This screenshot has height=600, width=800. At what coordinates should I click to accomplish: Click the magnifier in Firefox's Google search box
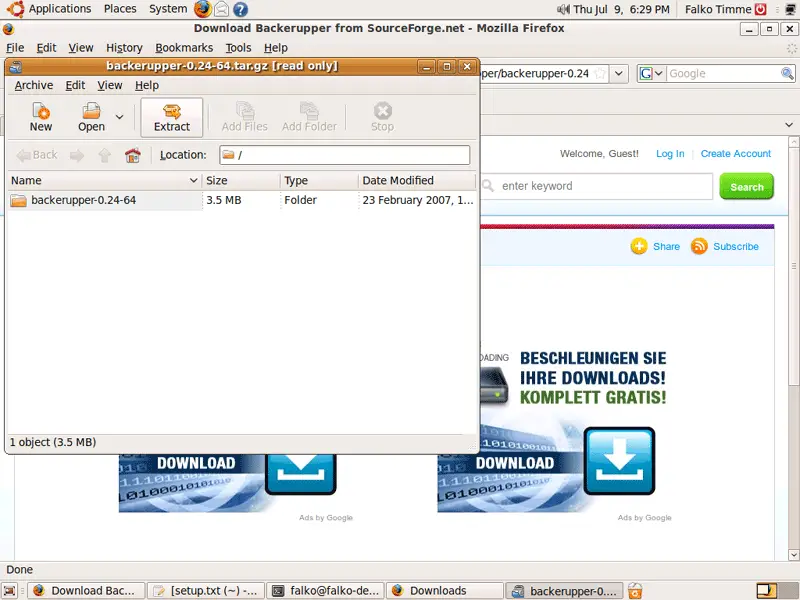787,73
